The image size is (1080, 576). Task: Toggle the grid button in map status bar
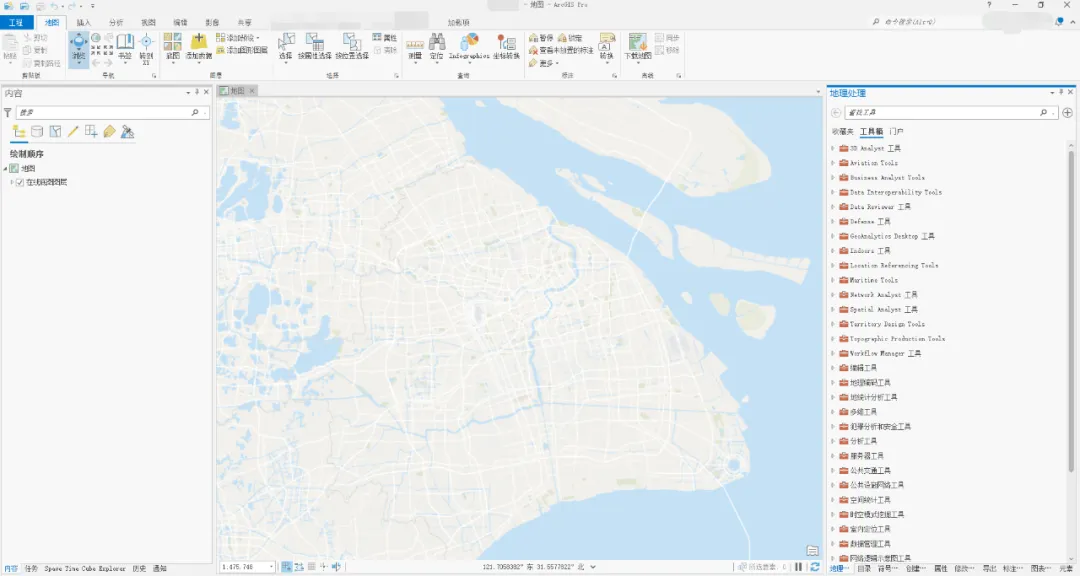(311, 567)
